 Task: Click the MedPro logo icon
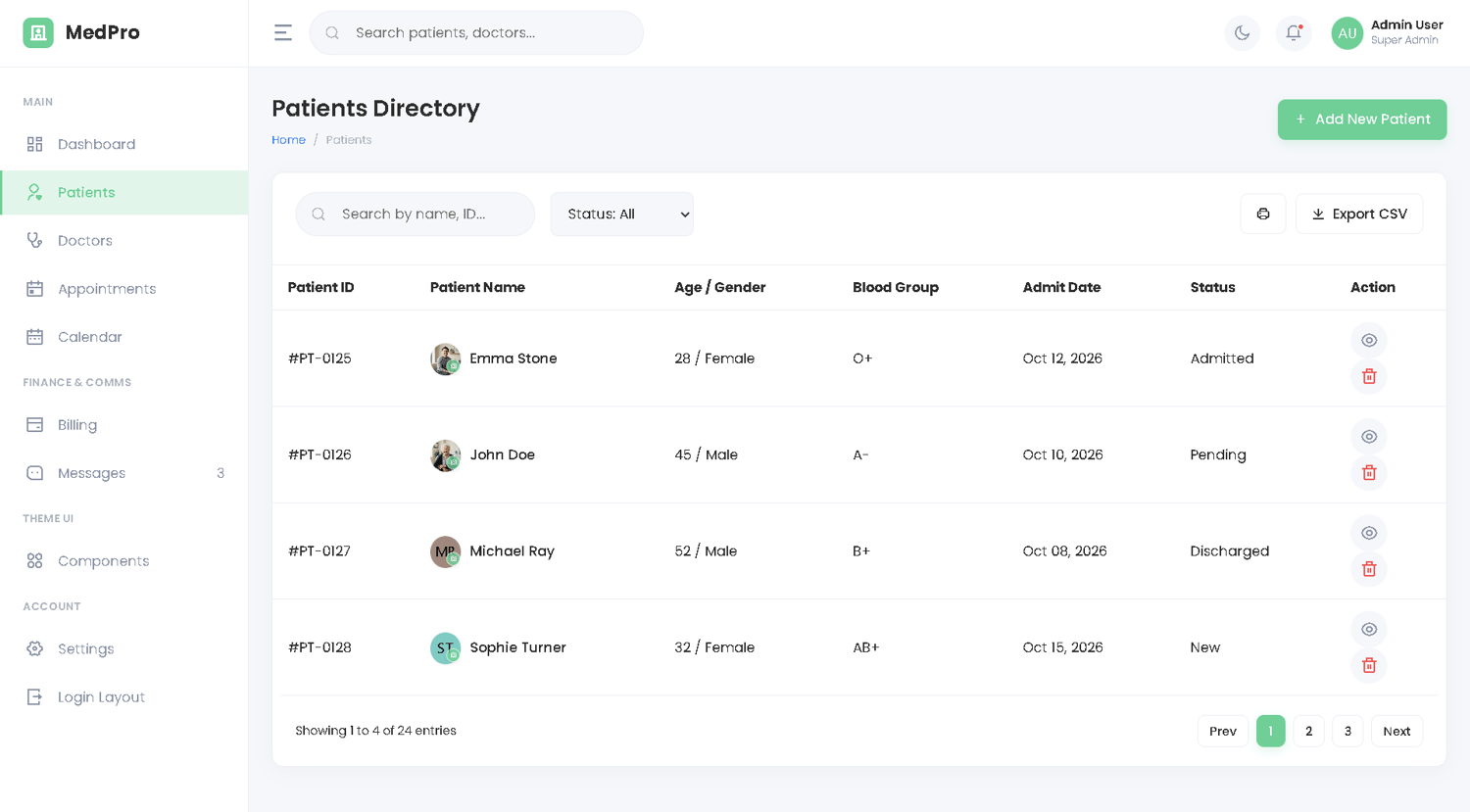(38, 32)
